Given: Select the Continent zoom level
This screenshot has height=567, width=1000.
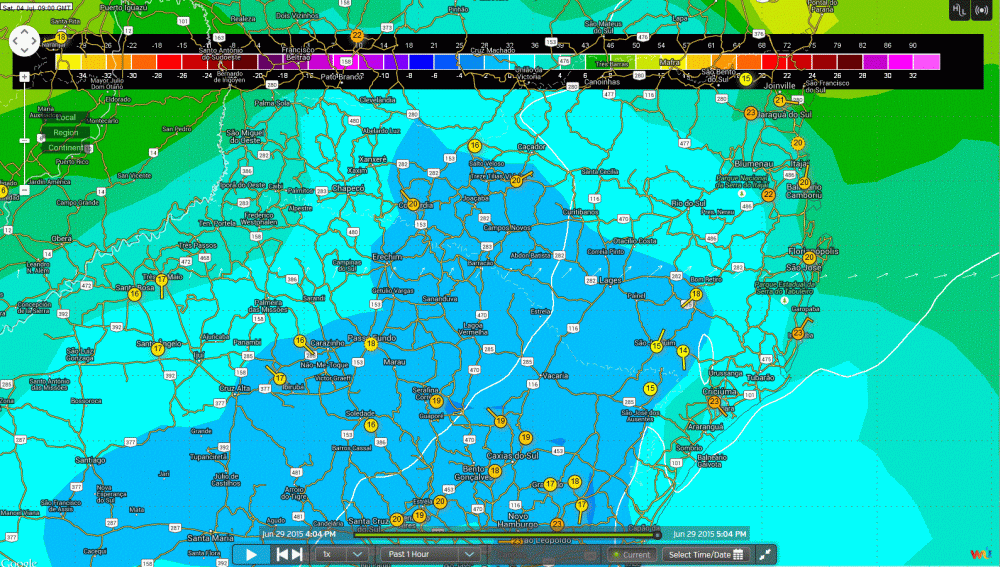Looking at the screenshot, I should point(66,147).
